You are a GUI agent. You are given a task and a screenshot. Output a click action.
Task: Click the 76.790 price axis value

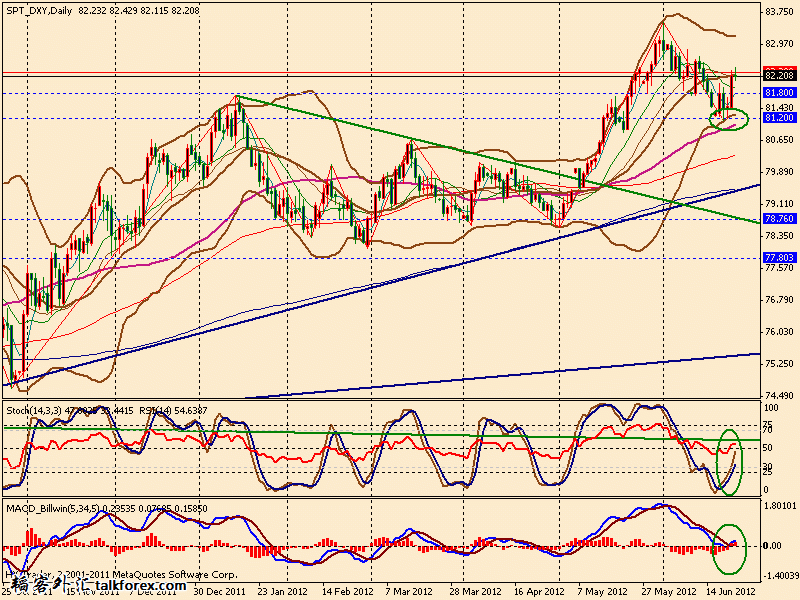point(780,299)
